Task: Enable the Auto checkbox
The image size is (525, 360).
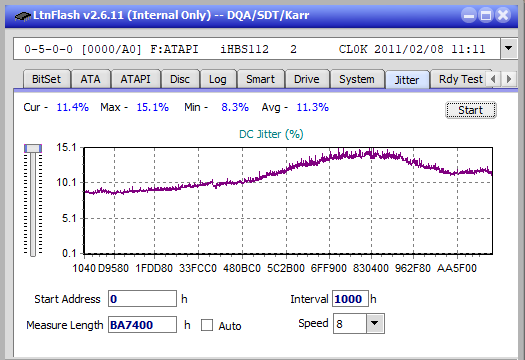Action: tap(207, 325)
